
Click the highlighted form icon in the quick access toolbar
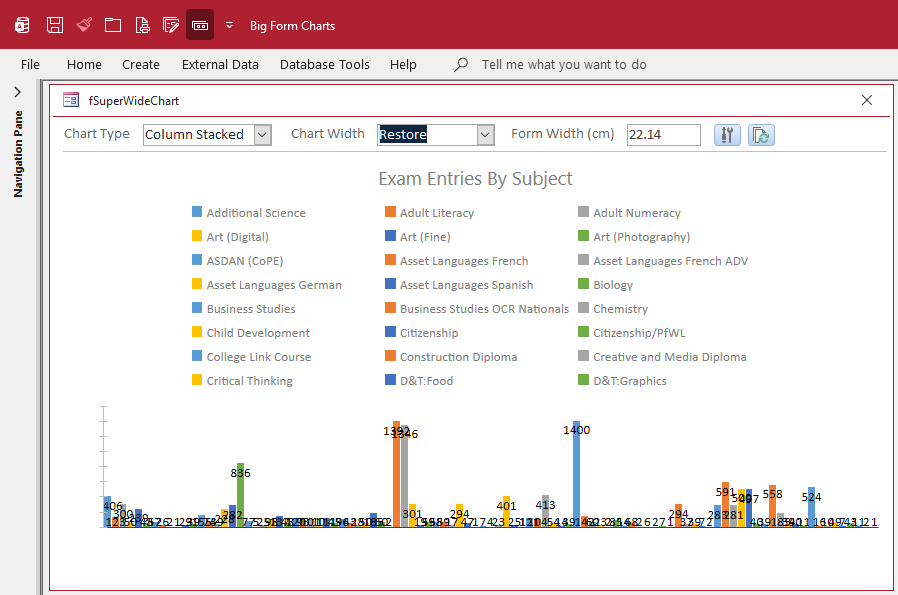200,25
